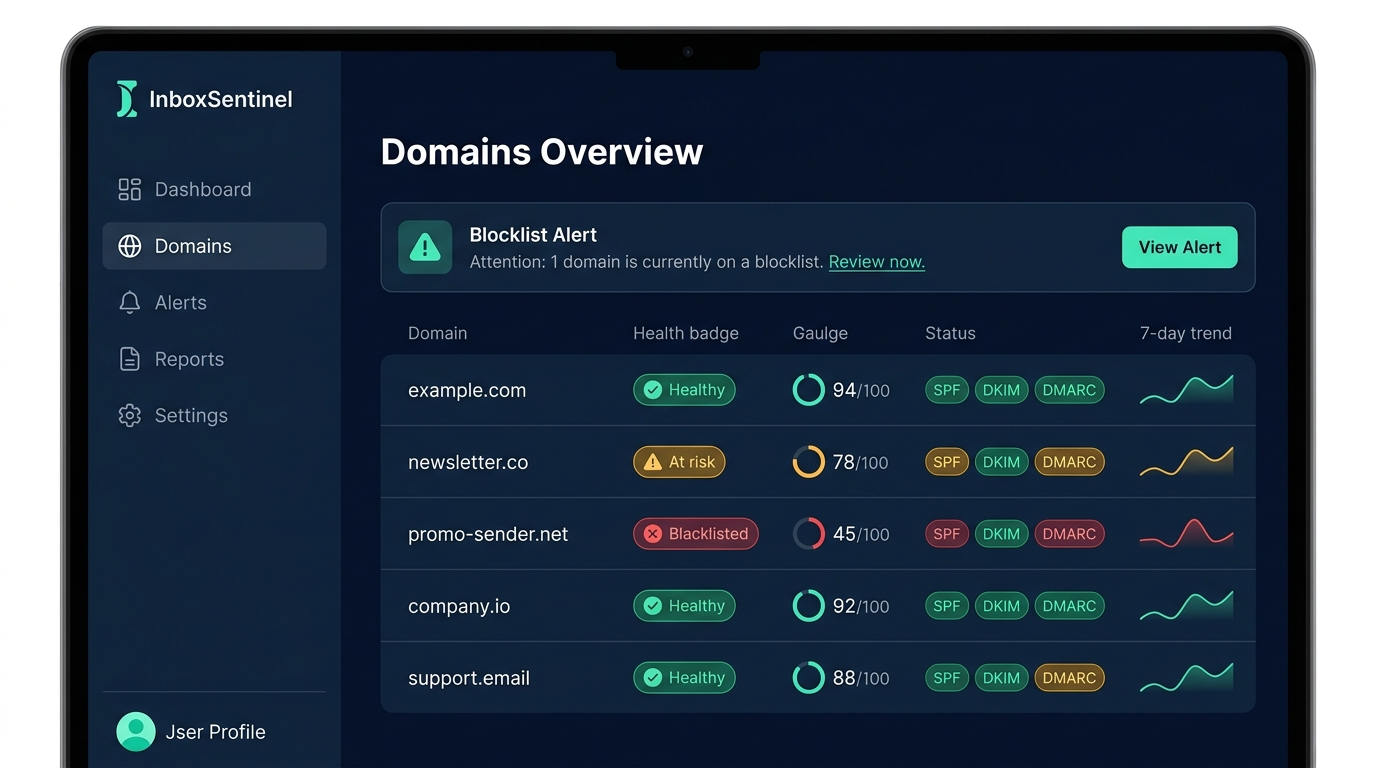Click DKIM status tag for example.com
Image resolution: width=1376 pixels, height=768 pixels.
[x=1001, y=390]
